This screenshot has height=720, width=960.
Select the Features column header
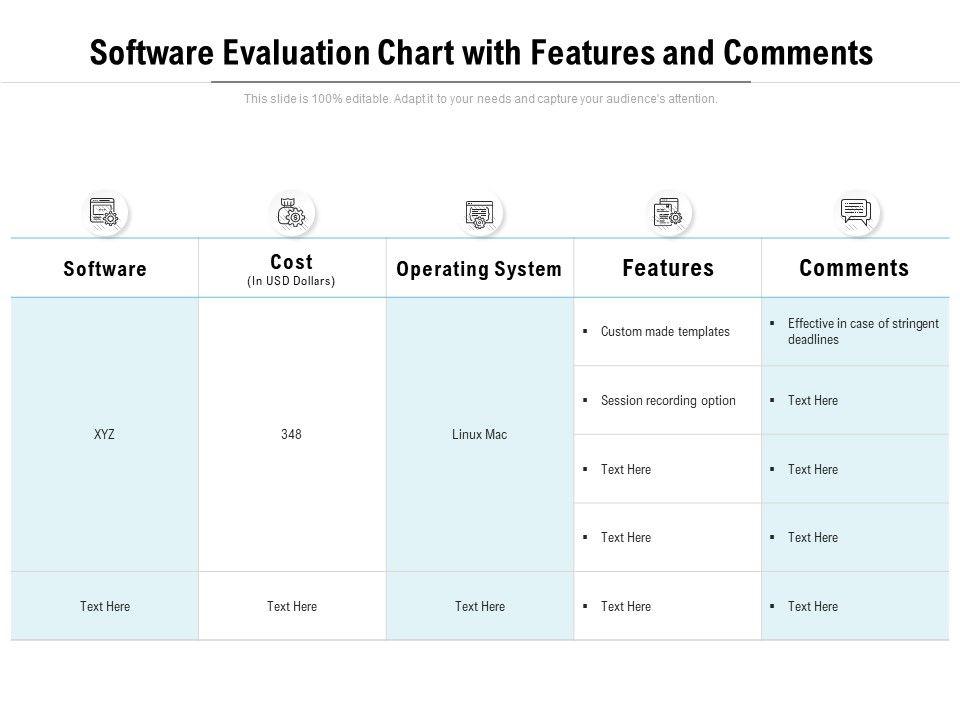click(667, 268)
